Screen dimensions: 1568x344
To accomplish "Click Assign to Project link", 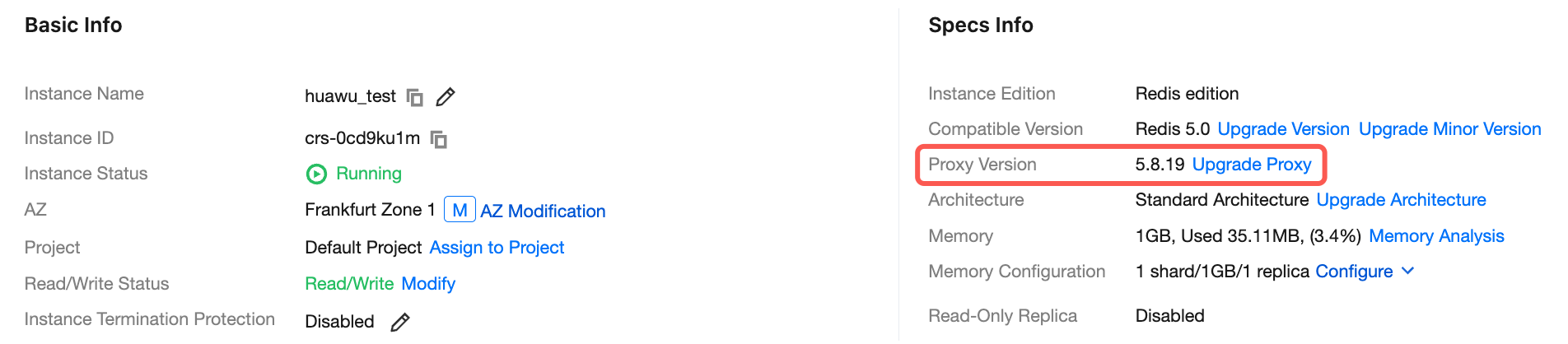I will 497,248.
